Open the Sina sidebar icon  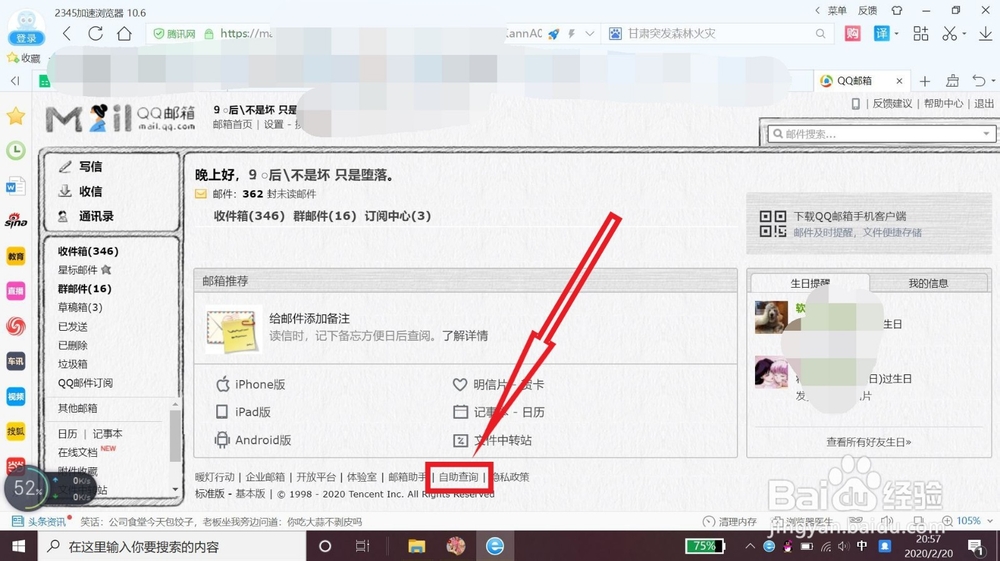point(16,221)
